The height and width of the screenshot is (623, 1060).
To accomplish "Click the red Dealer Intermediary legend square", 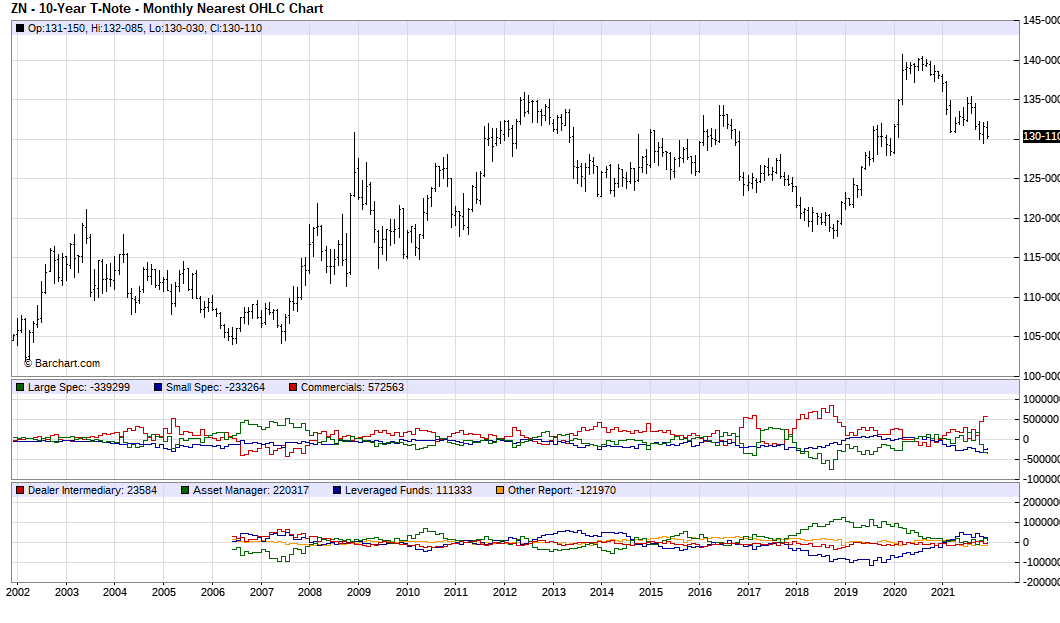I will coord(20,490).
